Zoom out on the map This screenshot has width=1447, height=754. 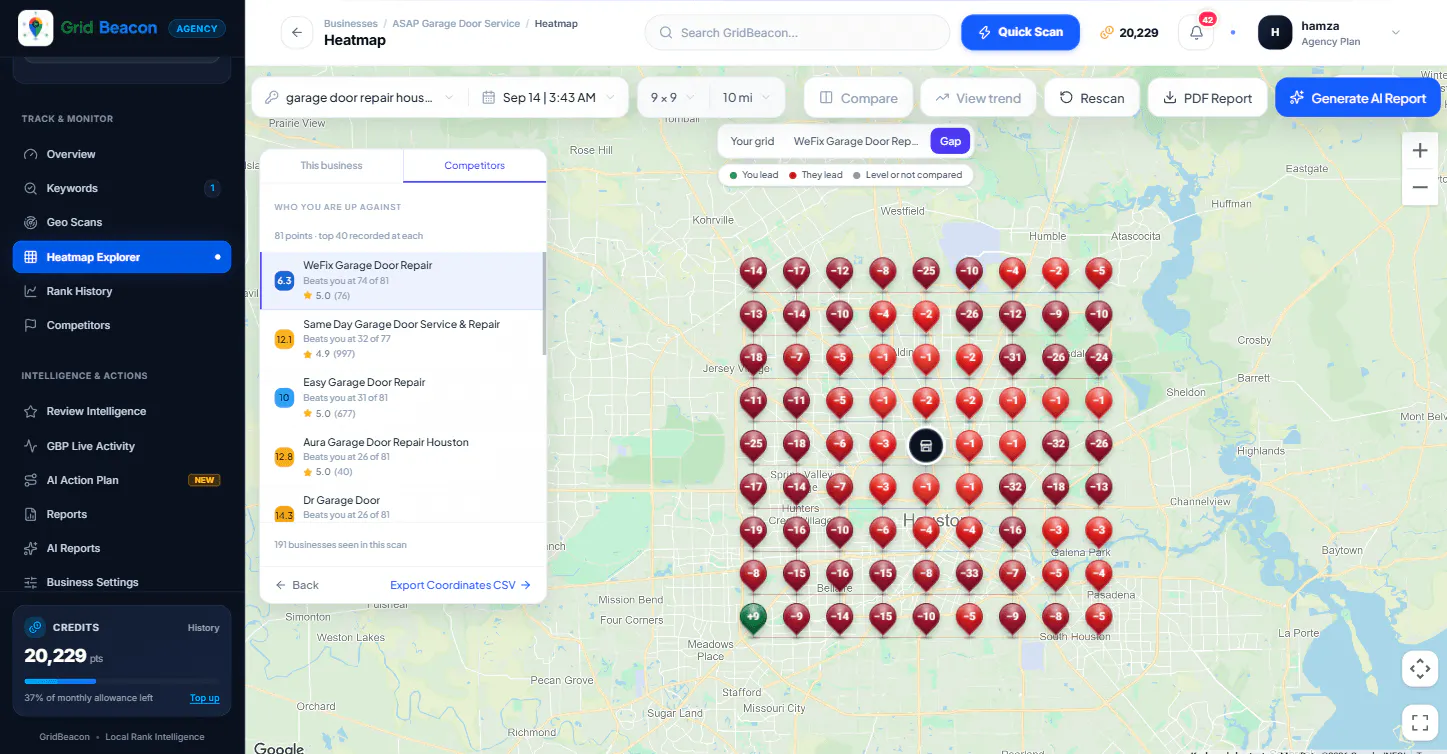1420,187
